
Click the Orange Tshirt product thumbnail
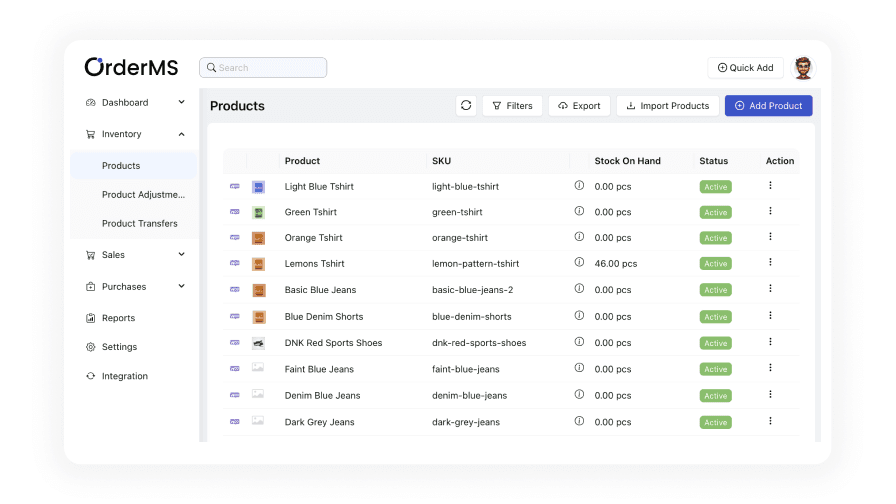(258, 238)
